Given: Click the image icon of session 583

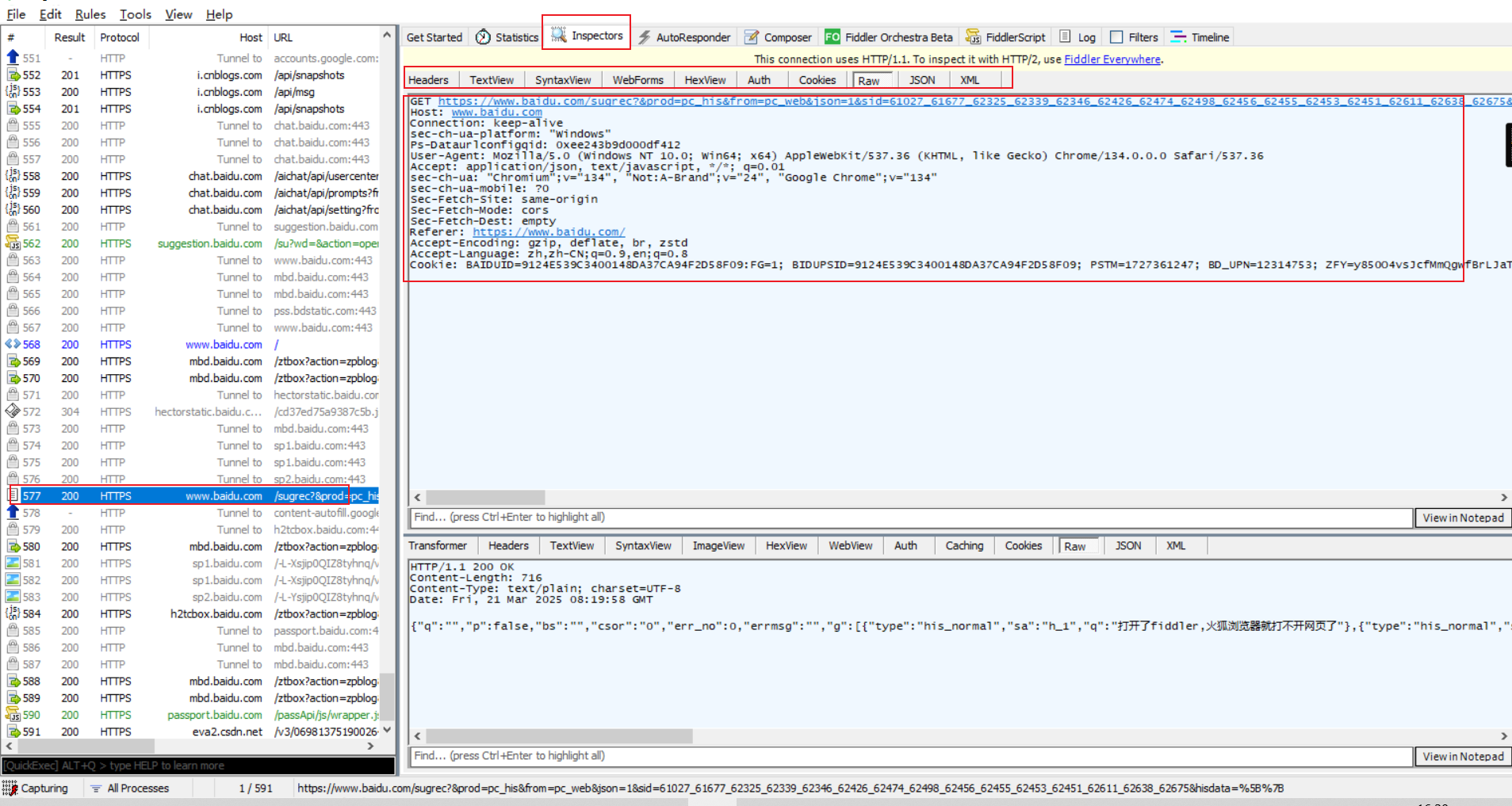Looking at the screenshot, I should click(x=13, y=597).
